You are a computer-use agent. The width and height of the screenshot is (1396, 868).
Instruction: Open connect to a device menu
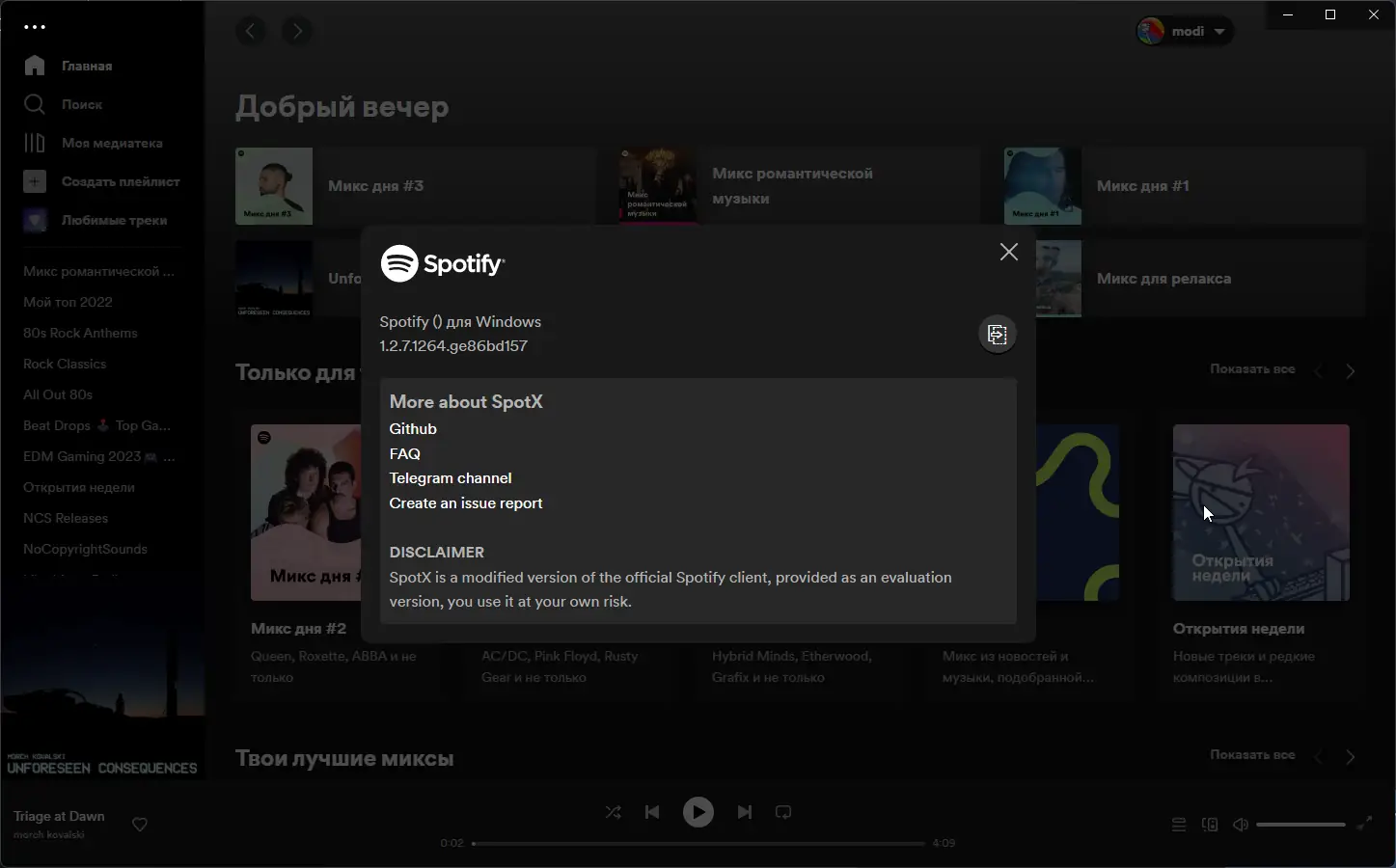tap(1210, 825)
